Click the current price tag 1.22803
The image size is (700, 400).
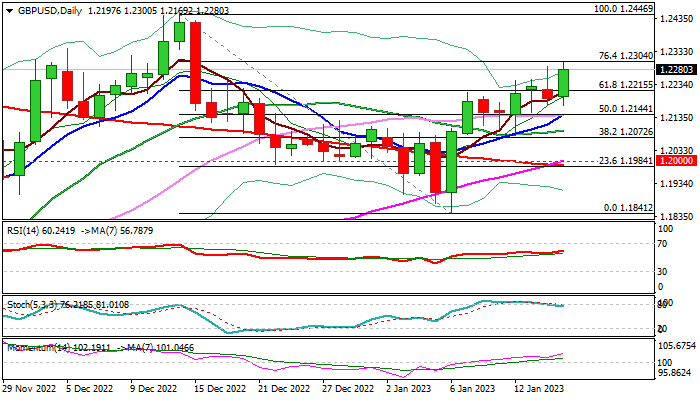click(676, 70)
